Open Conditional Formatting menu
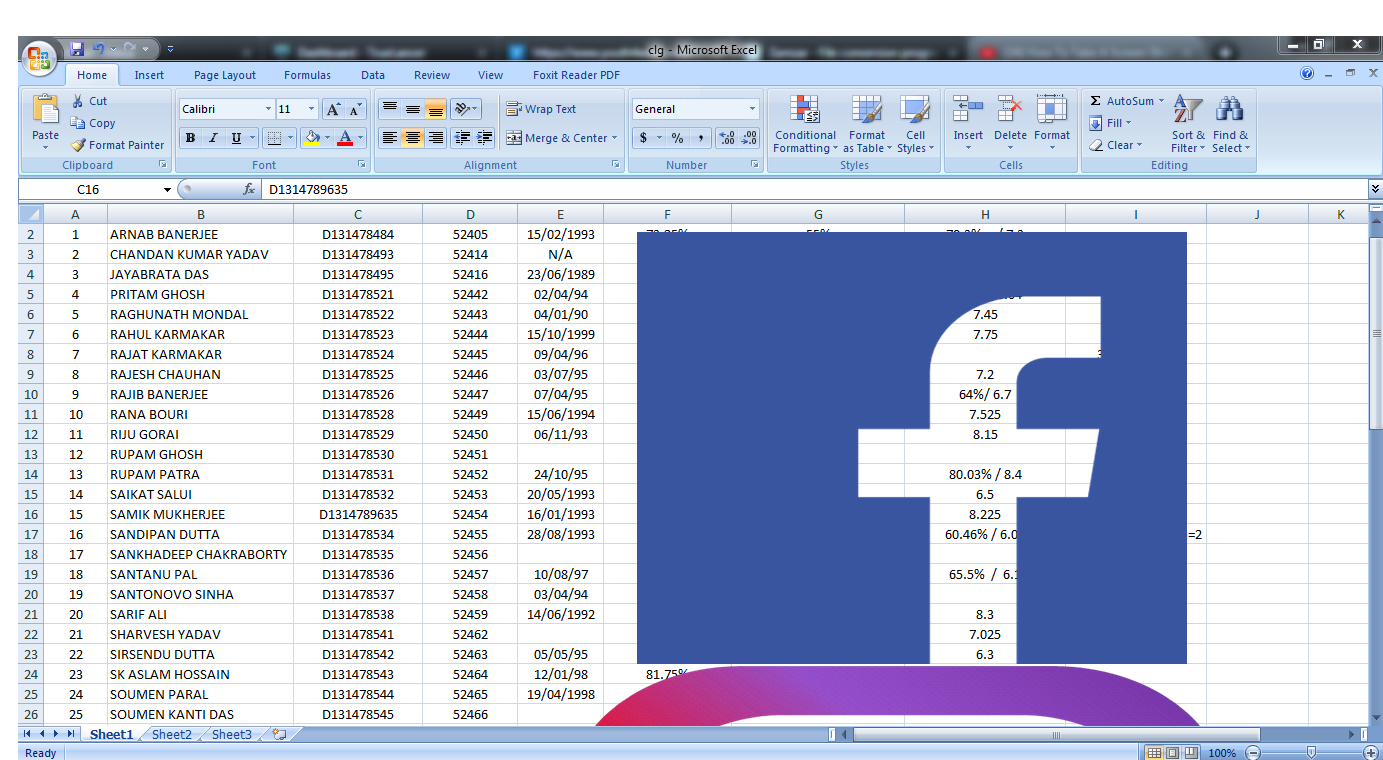This screenshot has height=760, width=1383. tap(805, 124)
